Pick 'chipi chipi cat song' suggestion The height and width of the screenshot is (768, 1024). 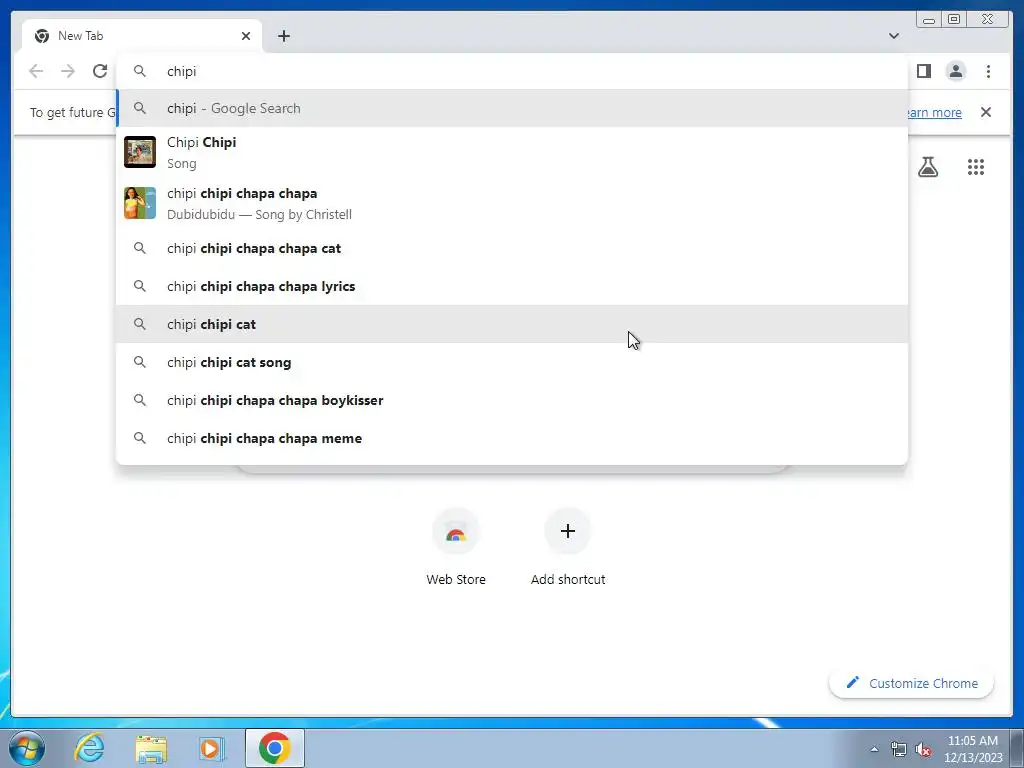(x=512, y=362)
